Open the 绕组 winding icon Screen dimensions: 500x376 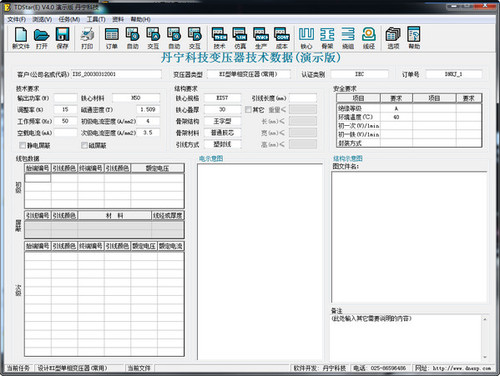[348, 38]
